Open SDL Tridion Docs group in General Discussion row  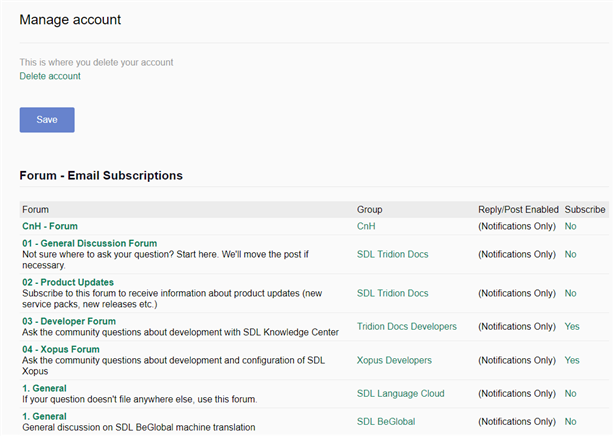392,255
